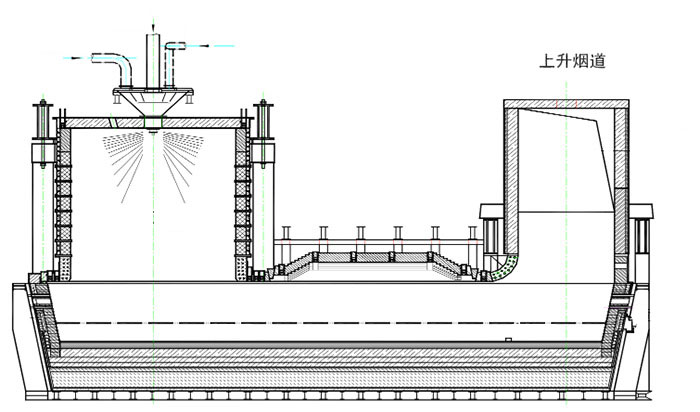Select the stepped suspended roof section

coord(378,259)
